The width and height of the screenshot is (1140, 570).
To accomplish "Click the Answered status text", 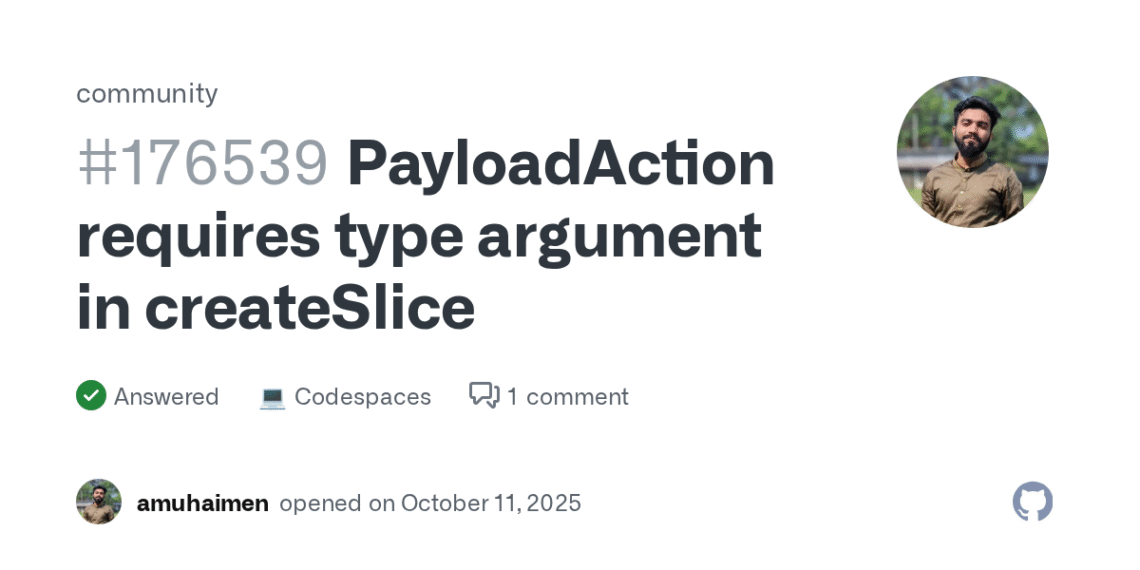I will tap(166, 397).
